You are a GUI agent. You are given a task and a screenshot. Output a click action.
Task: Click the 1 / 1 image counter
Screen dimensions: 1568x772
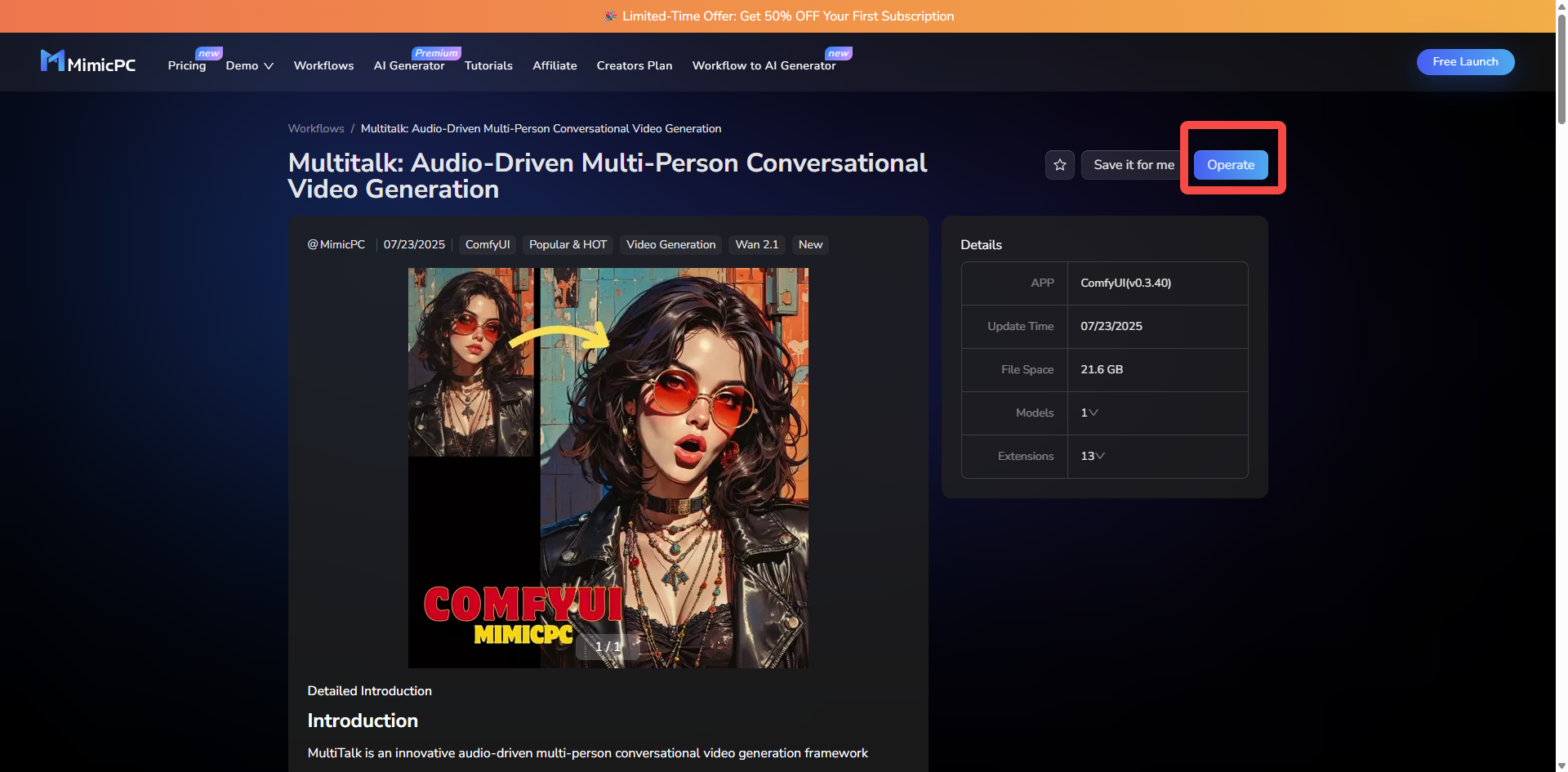coord(608,646)
